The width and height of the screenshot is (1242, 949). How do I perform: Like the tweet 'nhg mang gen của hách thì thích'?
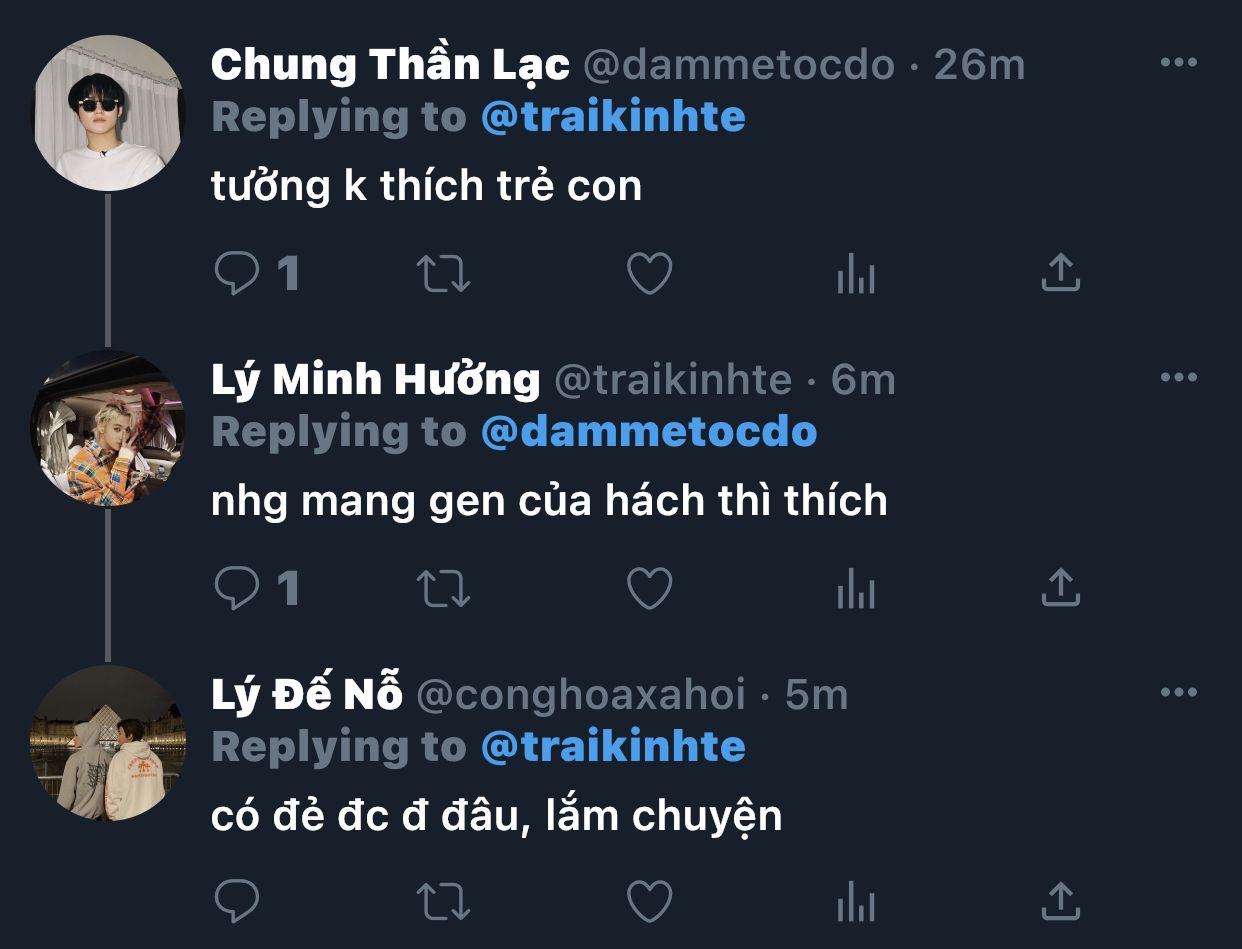(x=649, y=588)
